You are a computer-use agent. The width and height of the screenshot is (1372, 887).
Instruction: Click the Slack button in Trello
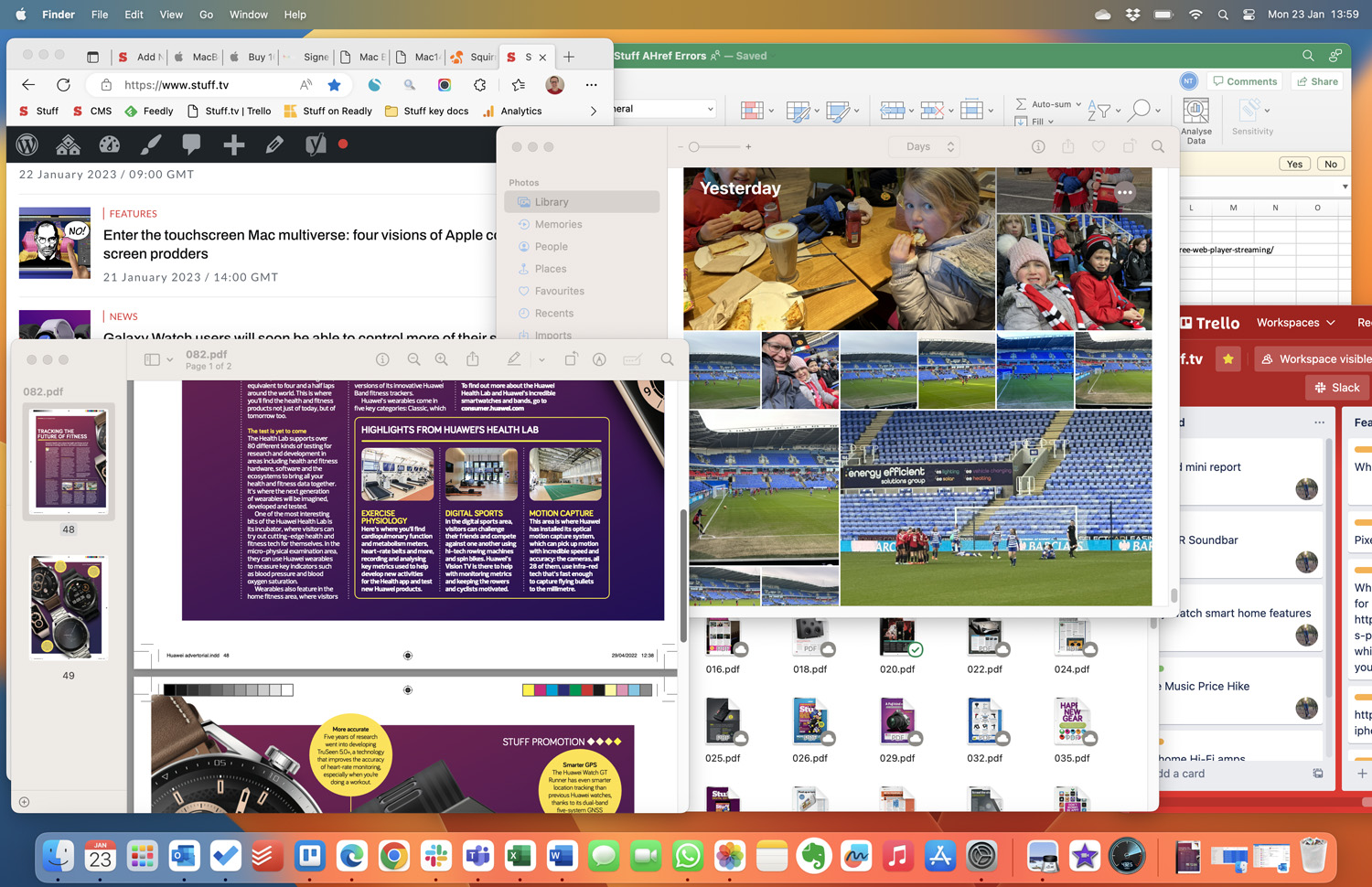1337,388
